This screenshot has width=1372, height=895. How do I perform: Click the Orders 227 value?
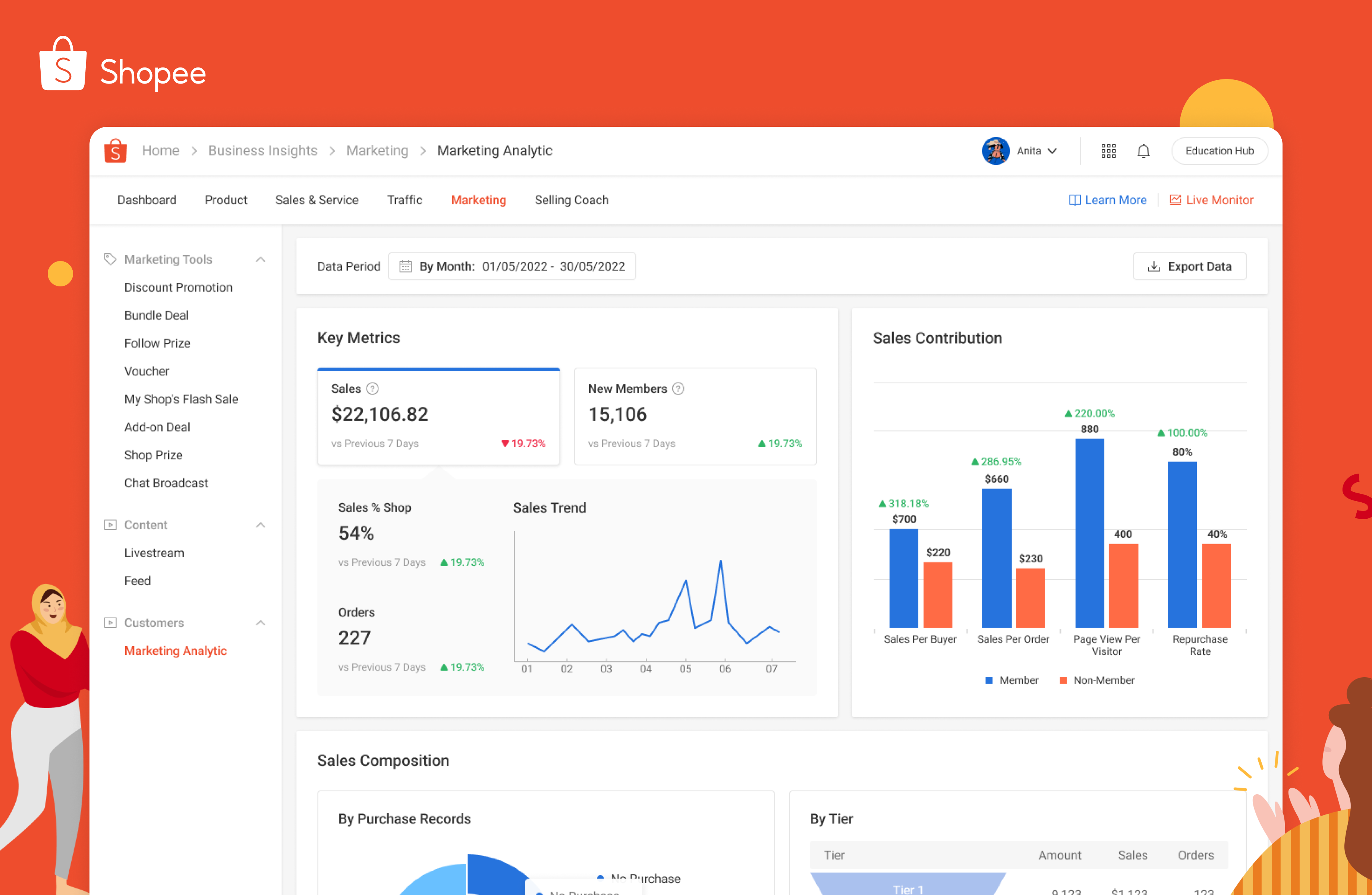coord(355,638)
